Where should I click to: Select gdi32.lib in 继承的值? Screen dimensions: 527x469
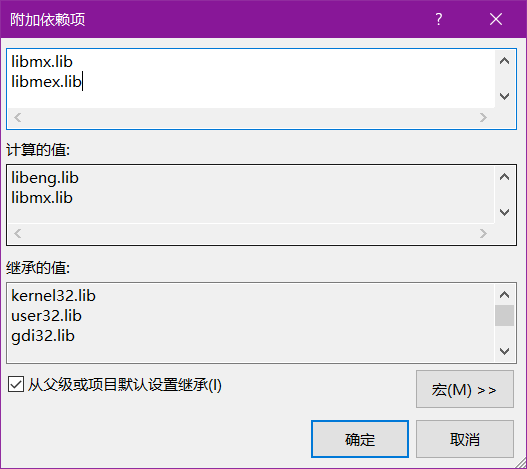(43, 336)
